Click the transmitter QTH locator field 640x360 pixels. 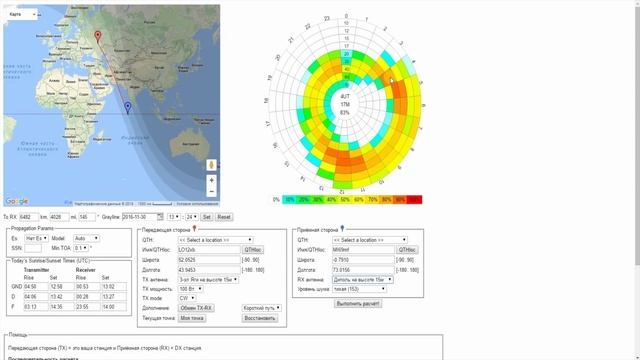pyautogui.click(x=209, y=249)
